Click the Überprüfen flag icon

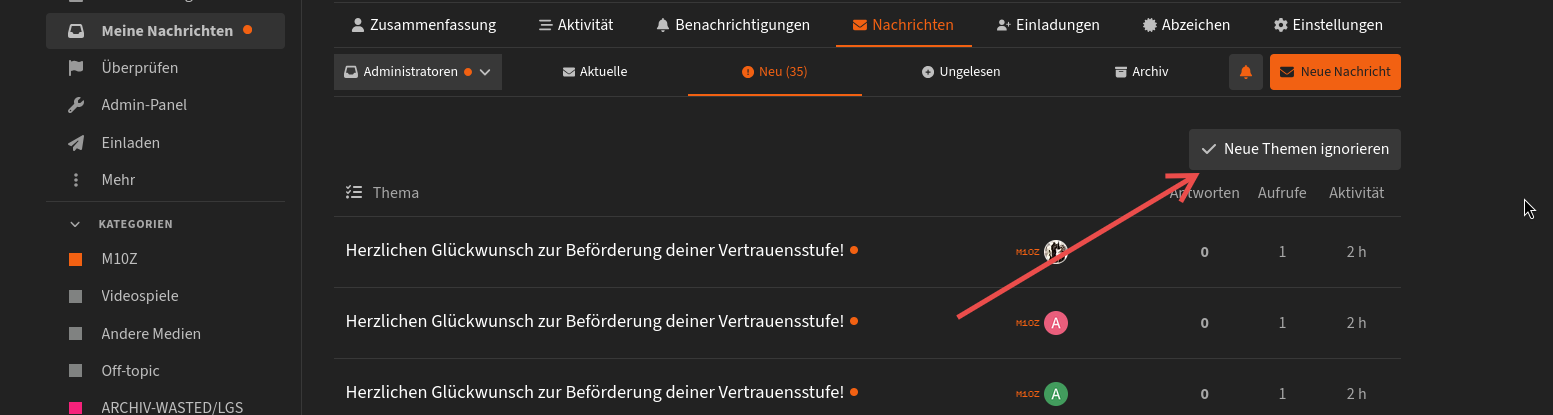(x=75, y=68)
